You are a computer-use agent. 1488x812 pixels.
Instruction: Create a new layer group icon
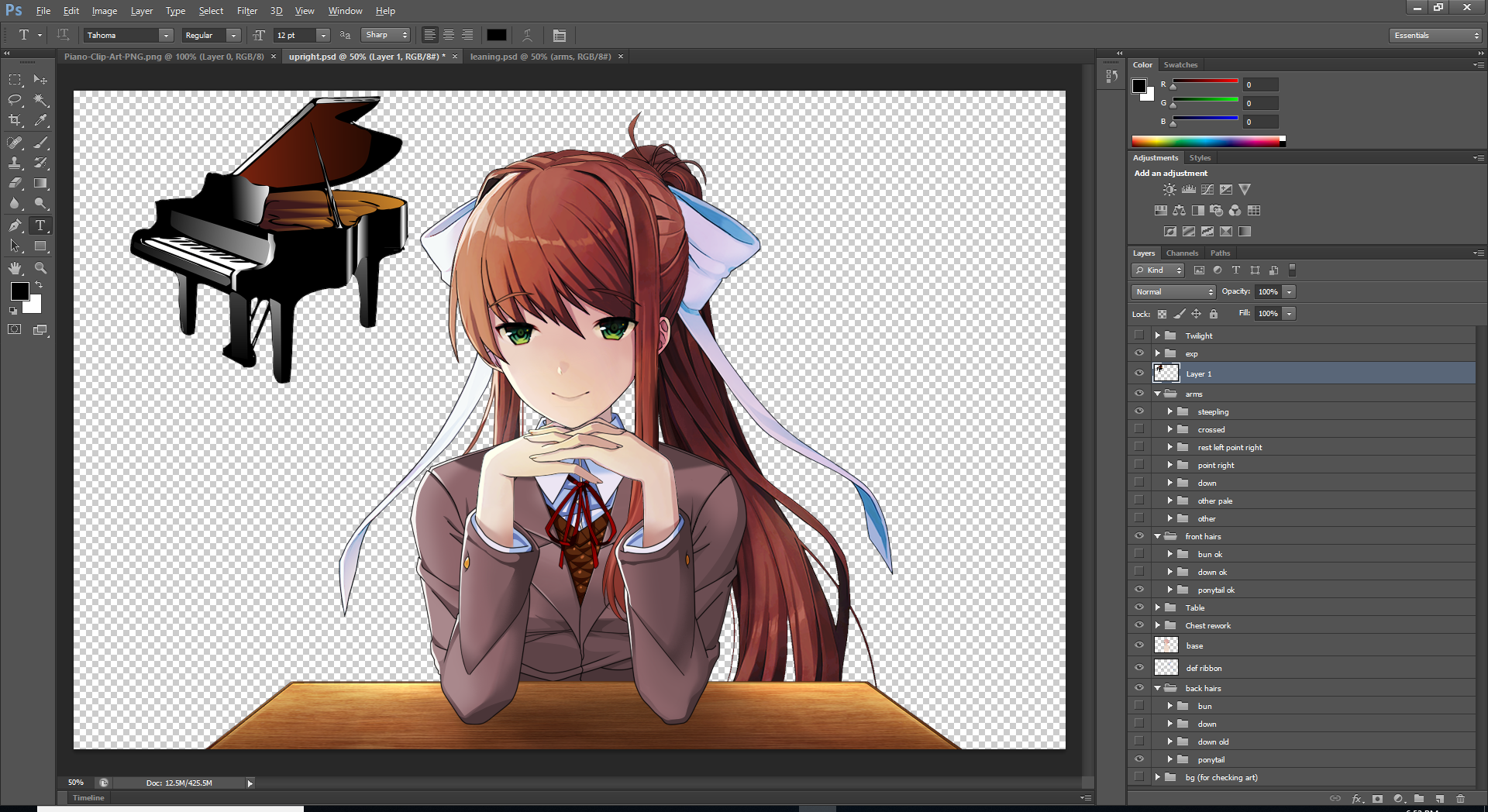tap(1419, 798)
